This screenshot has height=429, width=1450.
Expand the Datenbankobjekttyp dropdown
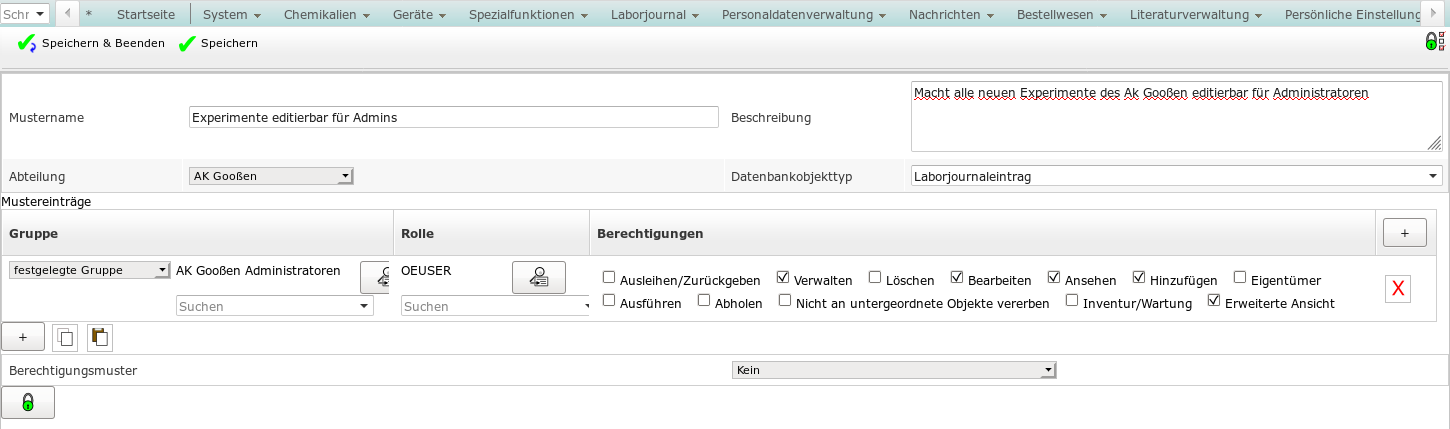[1176, 176]
